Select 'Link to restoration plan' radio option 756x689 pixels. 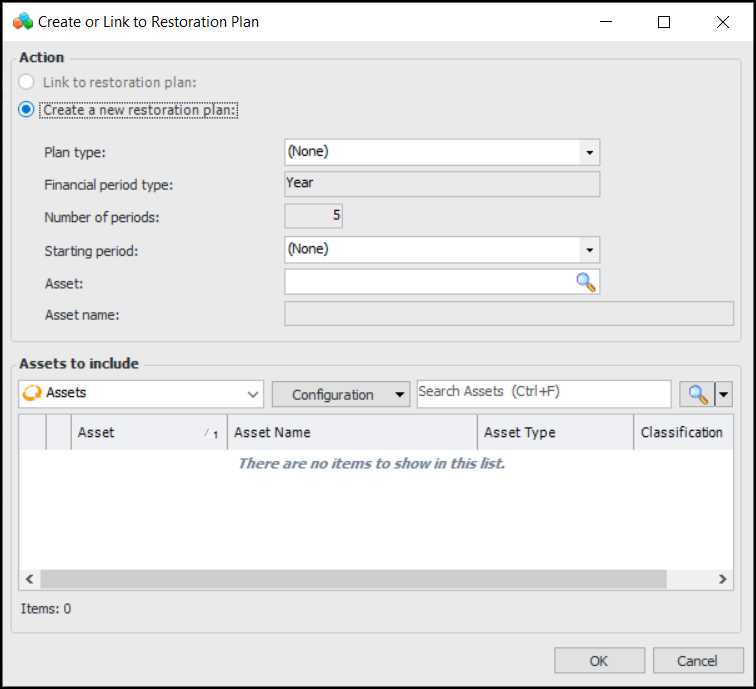tap(27, 82)
